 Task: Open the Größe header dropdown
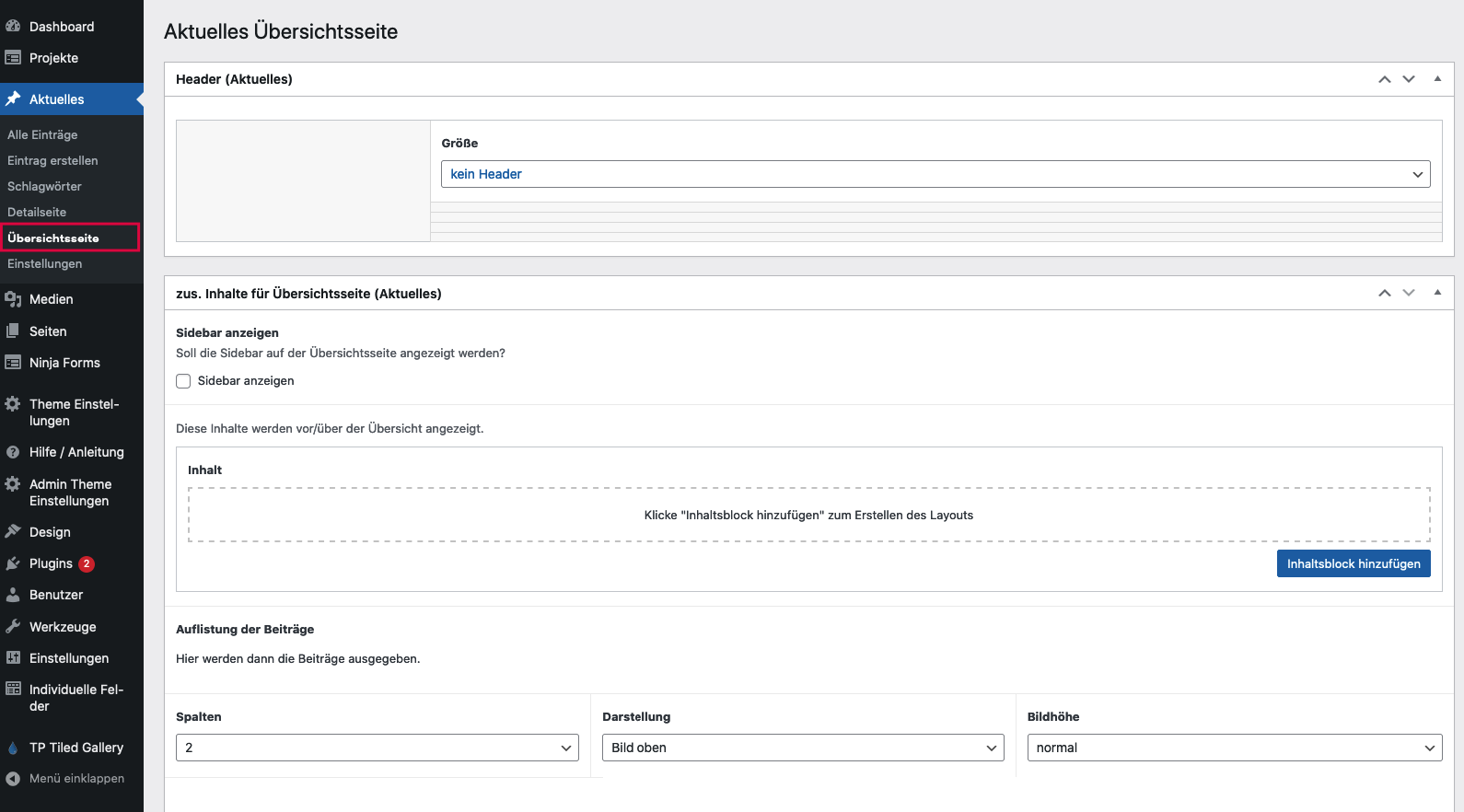pos(935,174)
